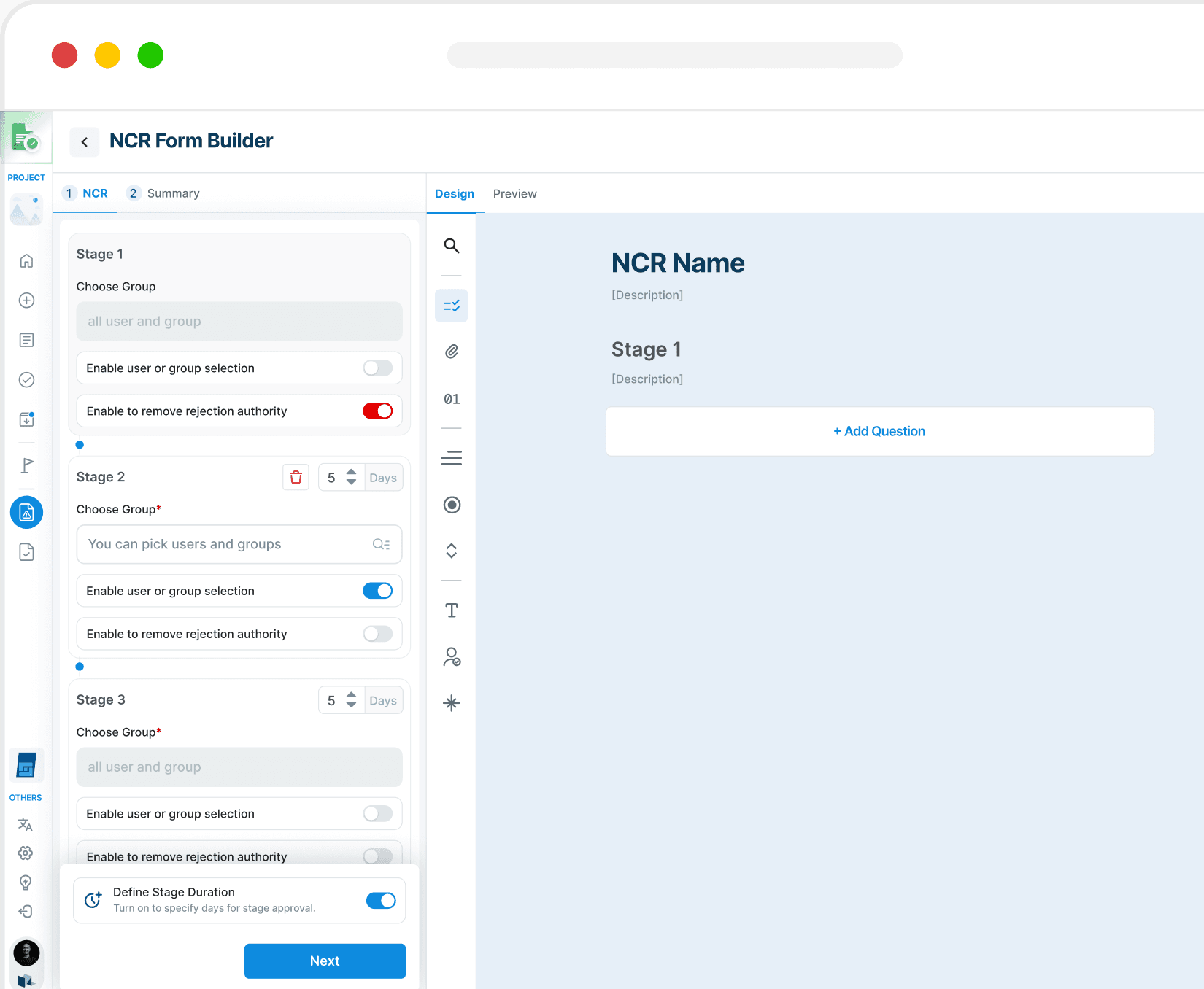Open the checkmark circle sidebar icon
This screenshot has width=1204, height=989.
[x=26, y=379]
